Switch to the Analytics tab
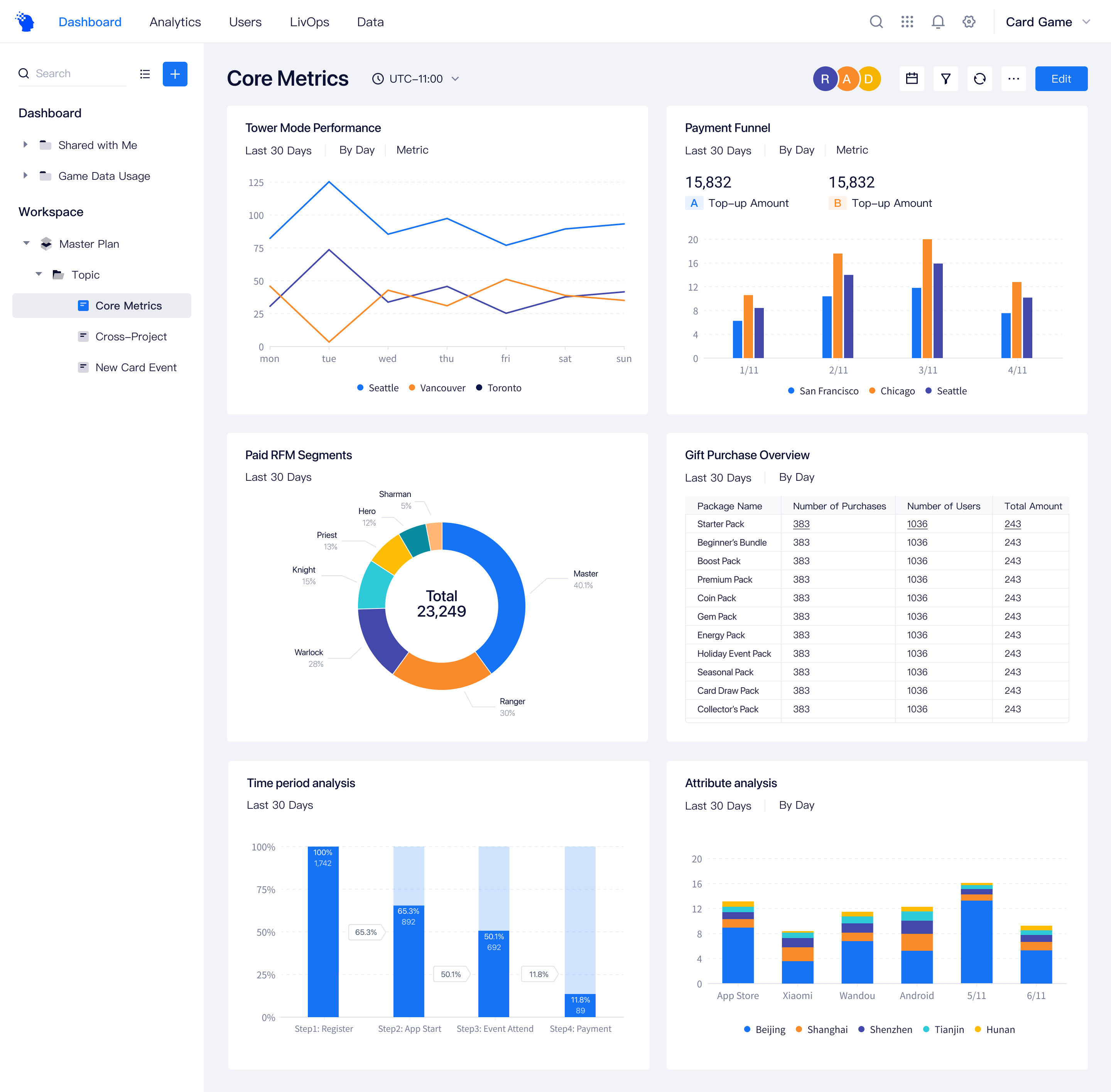The width and height of the screenshot is (1111, 1092). pos(175,22)
